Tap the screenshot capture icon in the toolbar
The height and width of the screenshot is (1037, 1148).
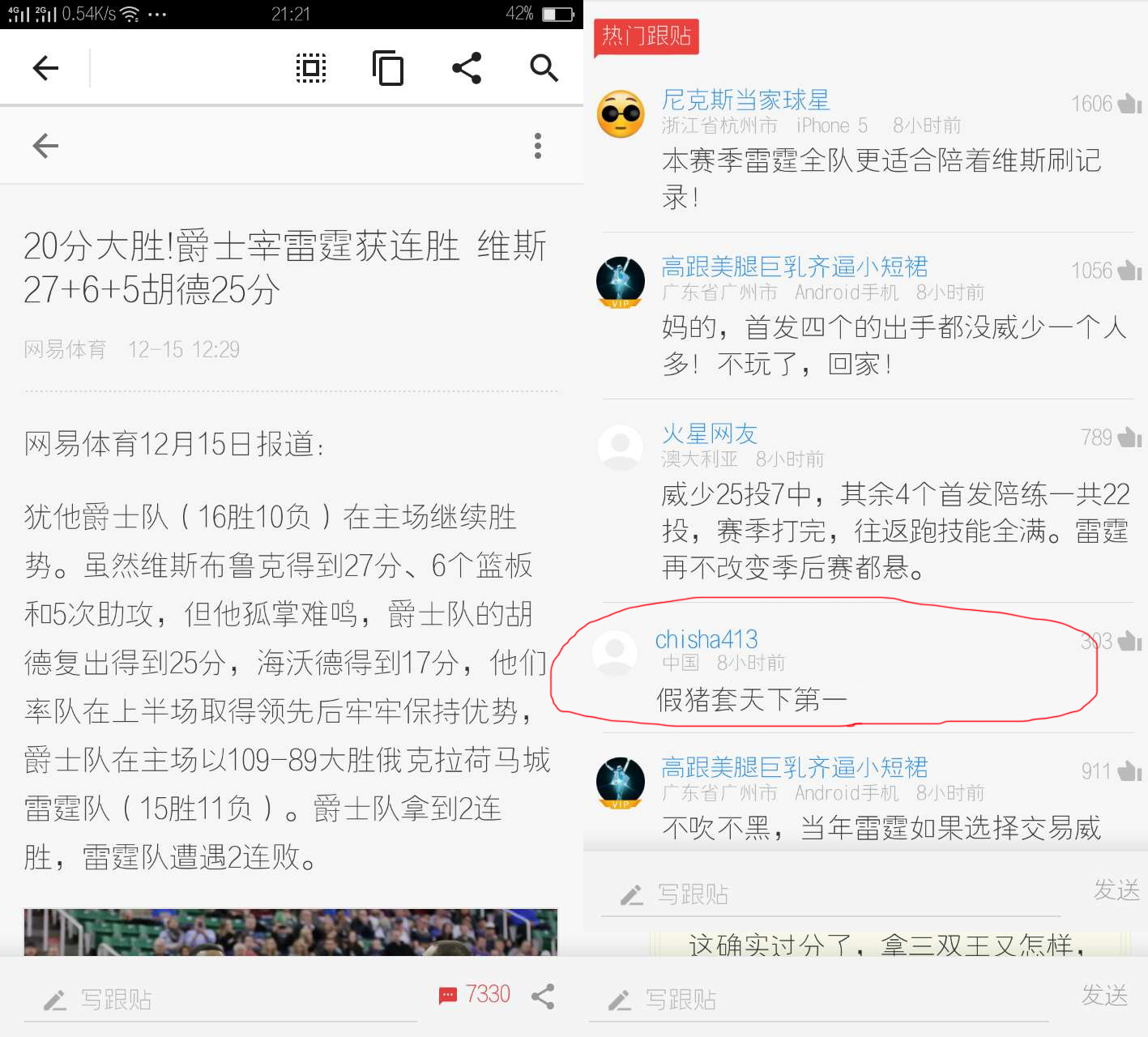(310, 68)
